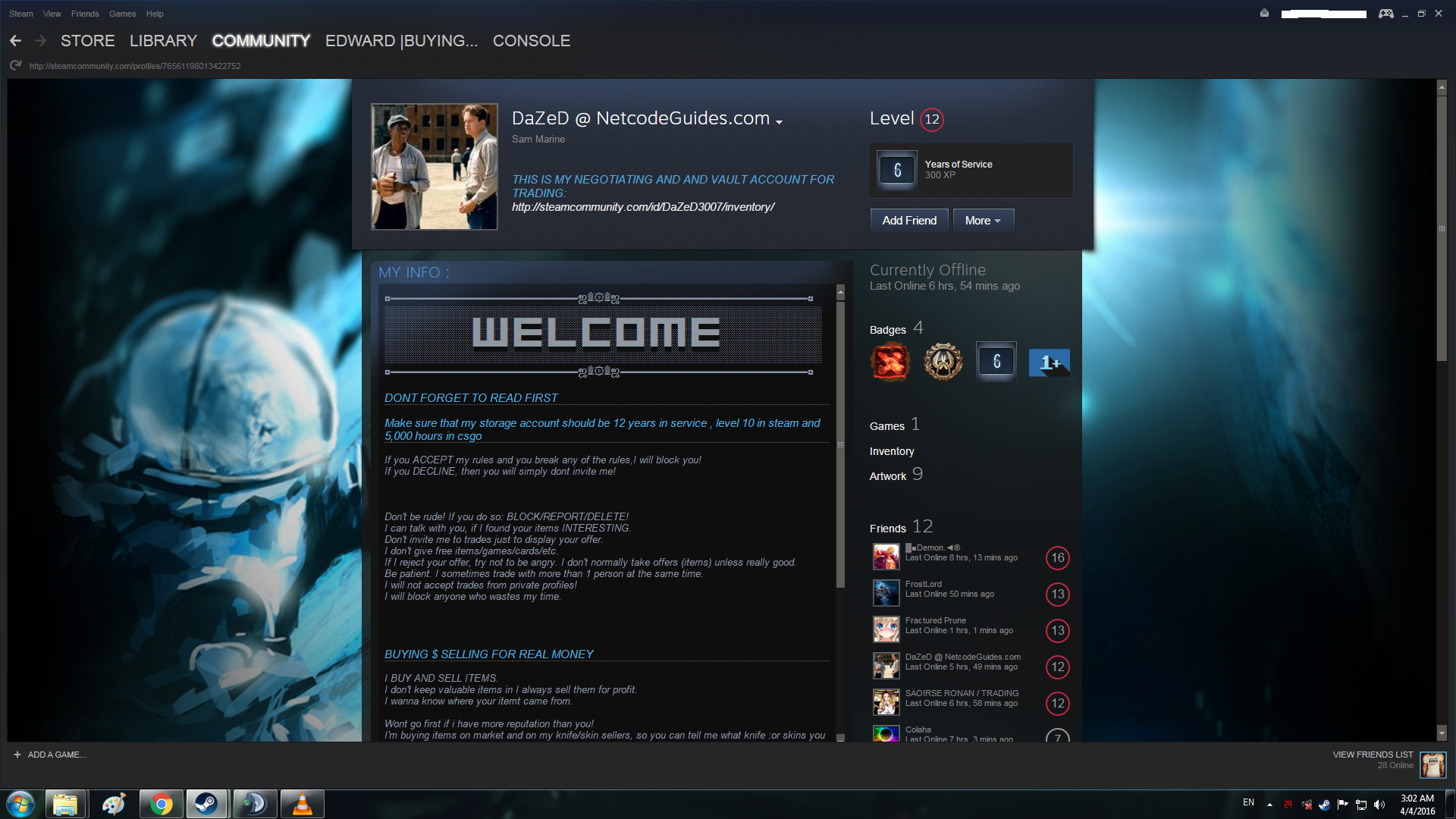Click the page reload icon

point(15,66)
